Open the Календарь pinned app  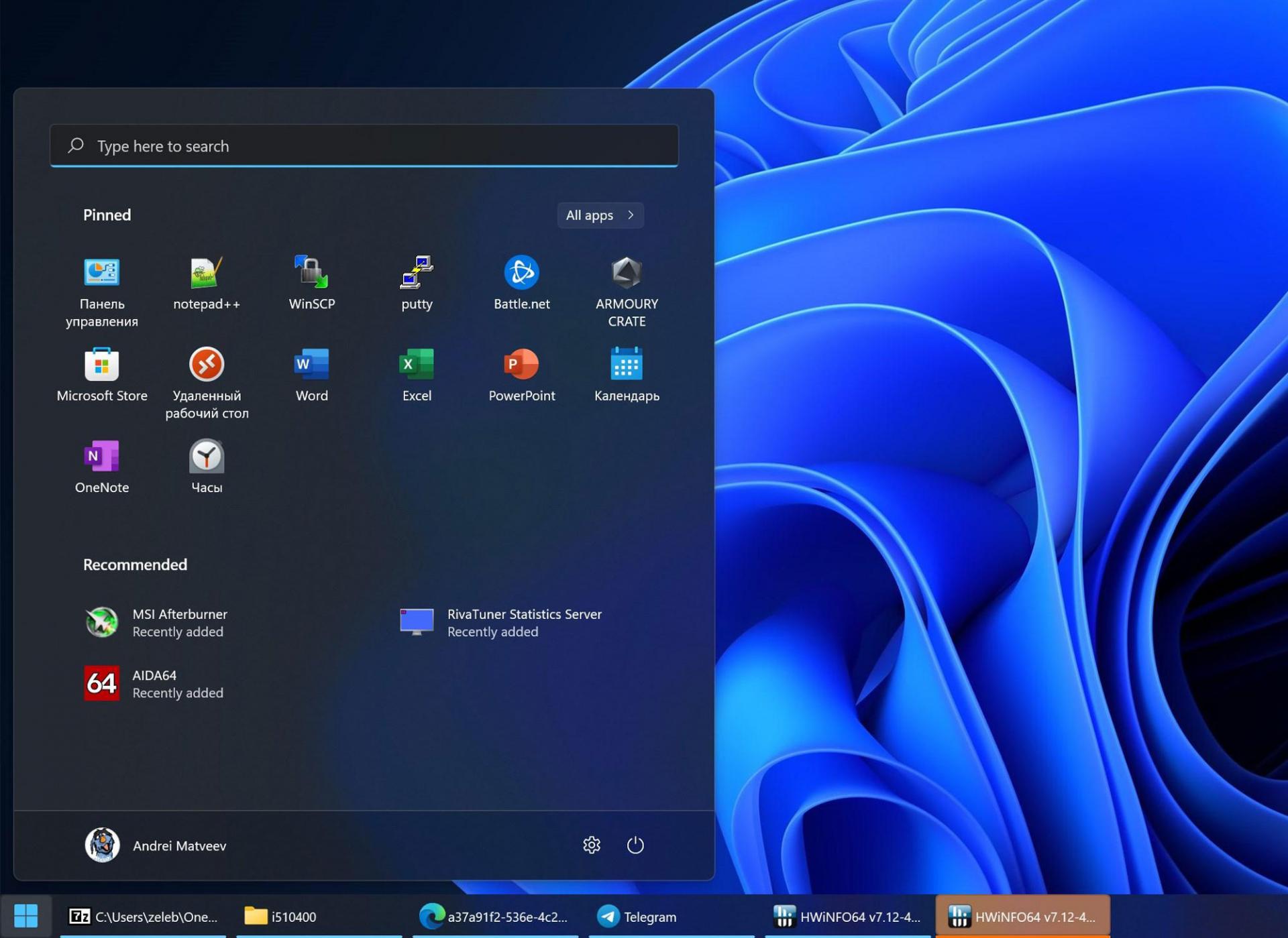(627, 375)
